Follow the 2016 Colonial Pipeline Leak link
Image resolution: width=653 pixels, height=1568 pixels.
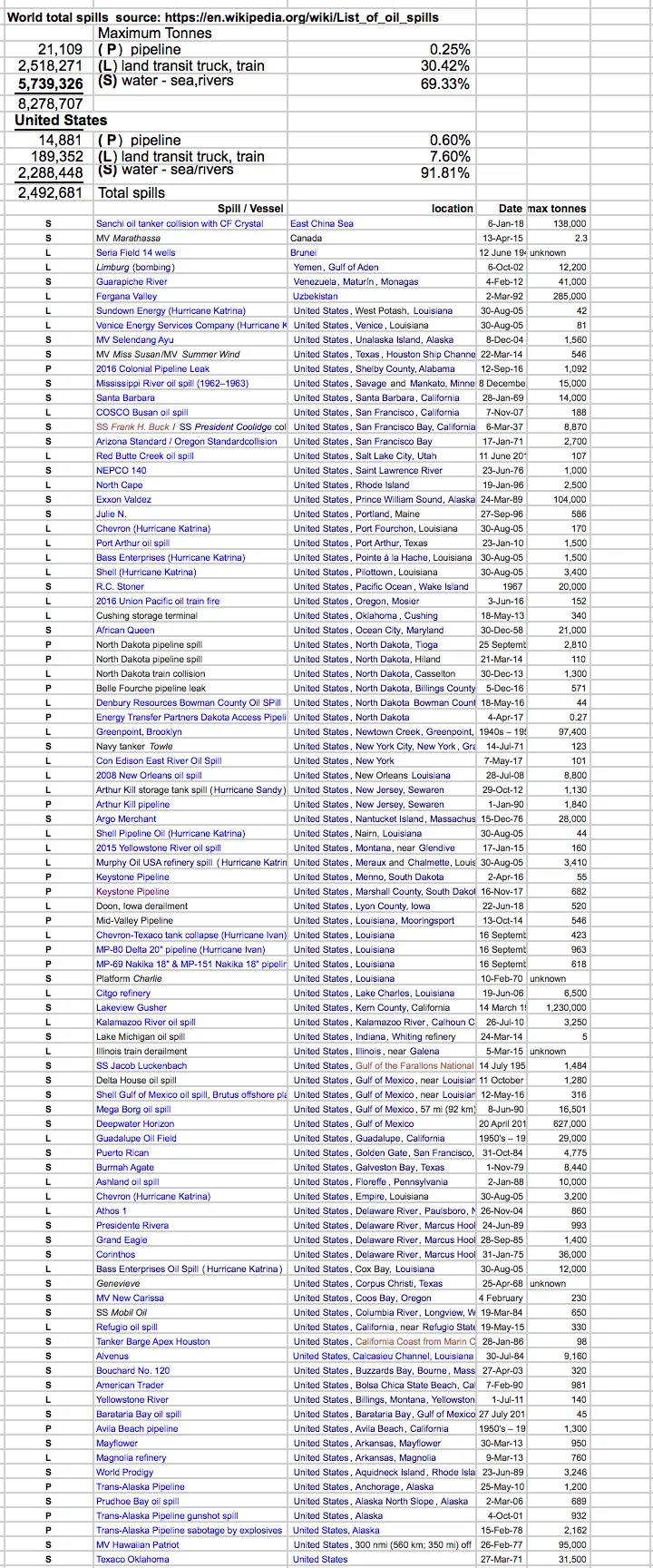pyautogui.click(x=152, y=368)
